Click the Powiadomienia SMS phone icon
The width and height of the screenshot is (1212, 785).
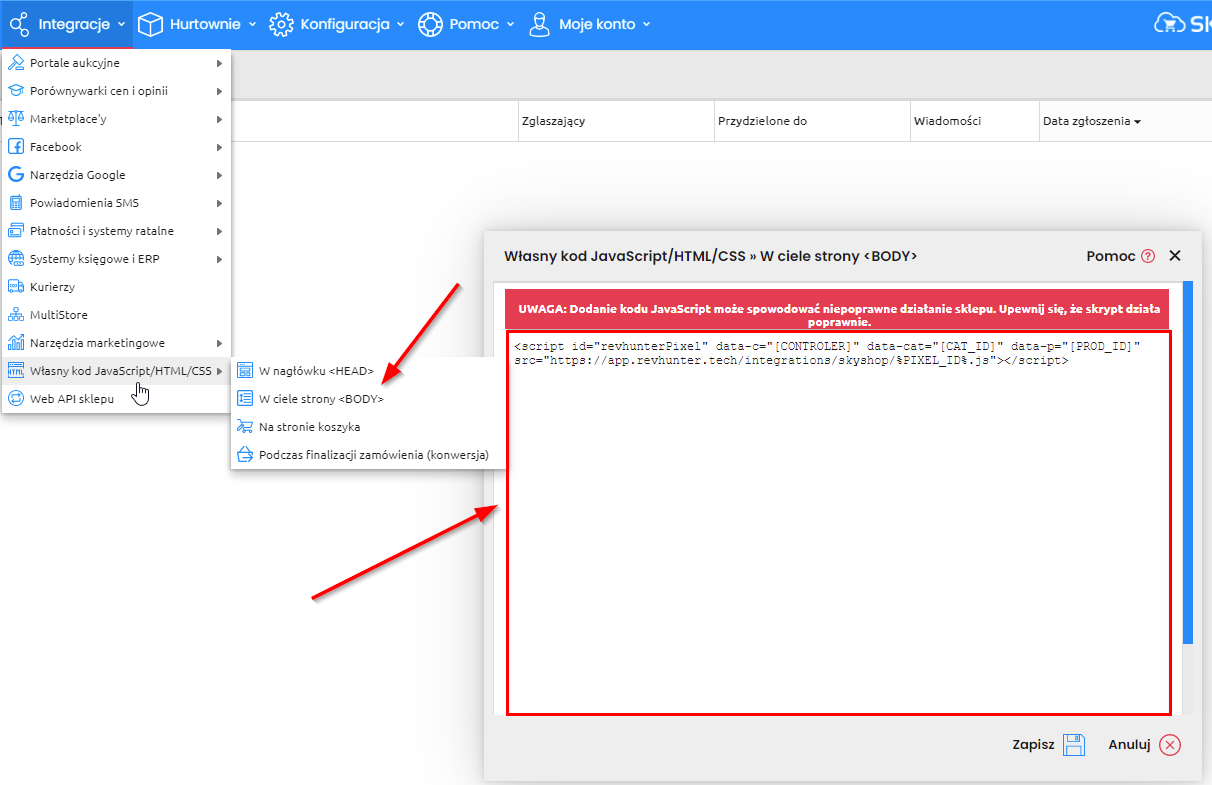click(16, 203)
